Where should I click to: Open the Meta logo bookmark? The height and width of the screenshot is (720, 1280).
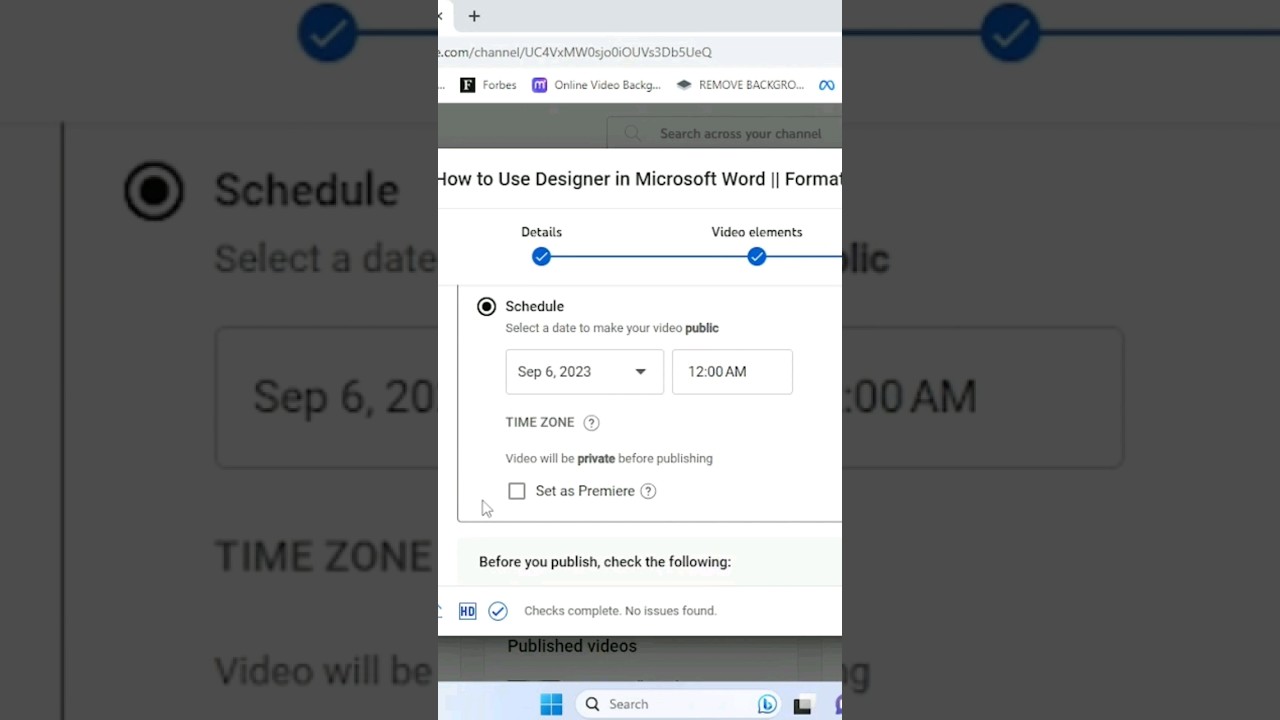click(x=827, y=85)
